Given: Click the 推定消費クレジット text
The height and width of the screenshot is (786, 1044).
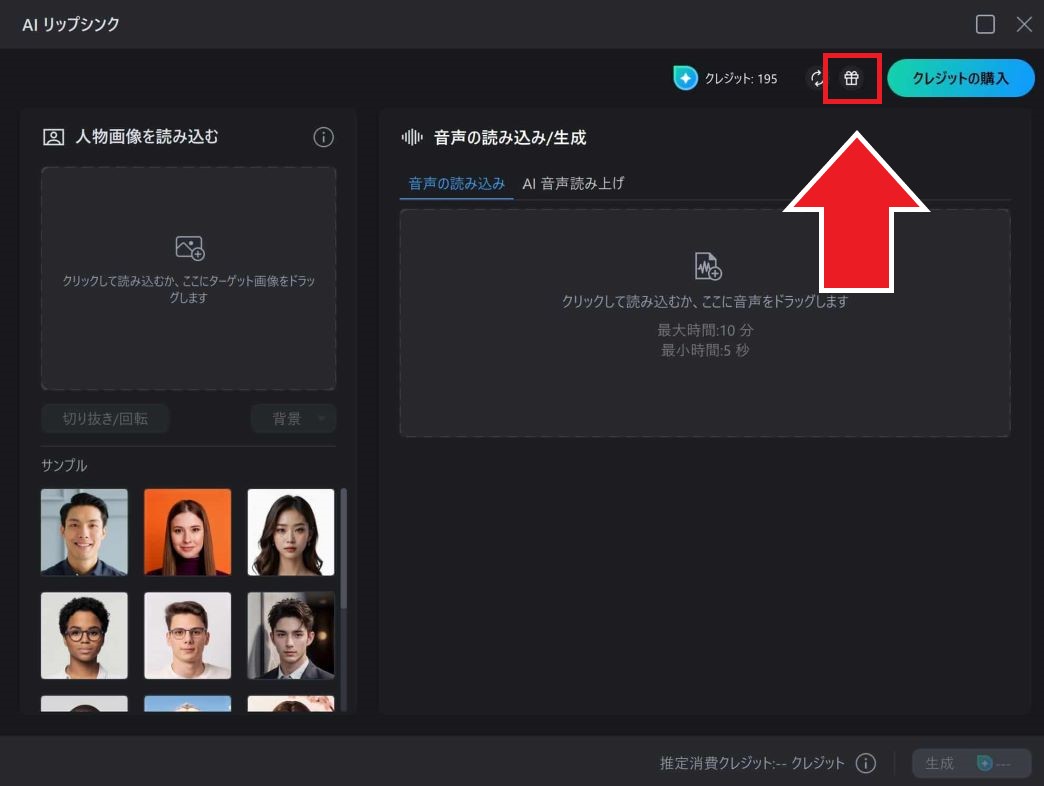Looking at the screenshot, I should coord(752,763).
